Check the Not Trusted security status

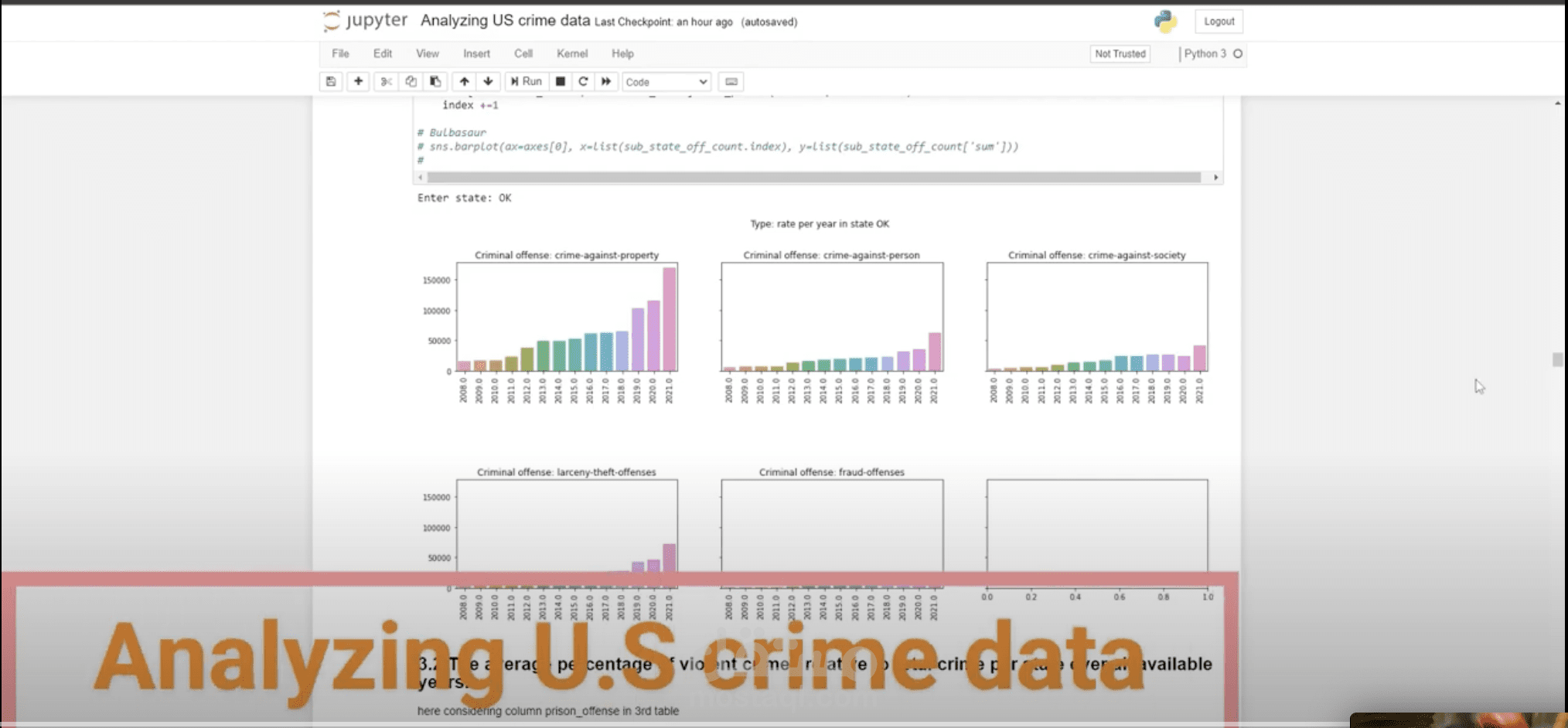tap(1119, 54)
